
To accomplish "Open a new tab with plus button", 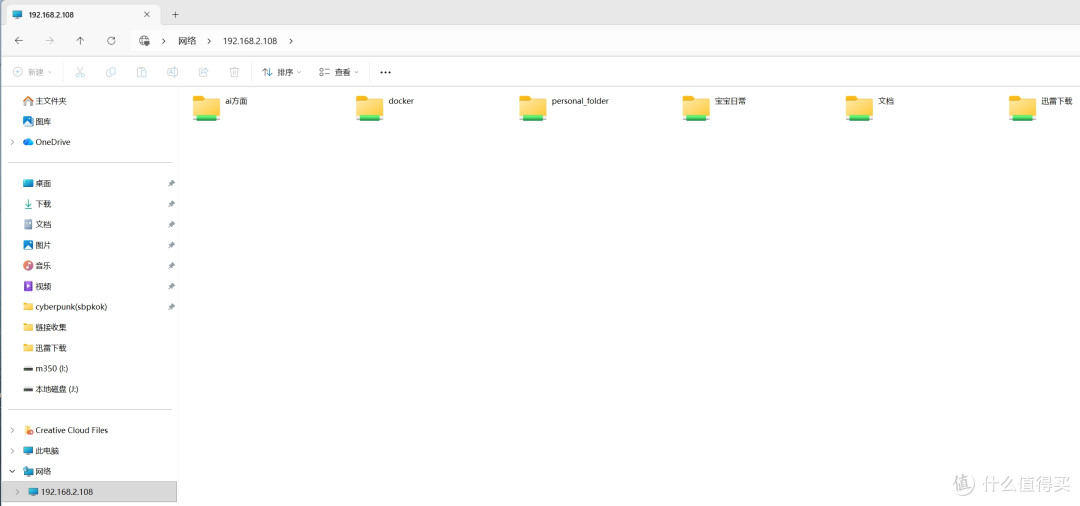I will point(175,14).
